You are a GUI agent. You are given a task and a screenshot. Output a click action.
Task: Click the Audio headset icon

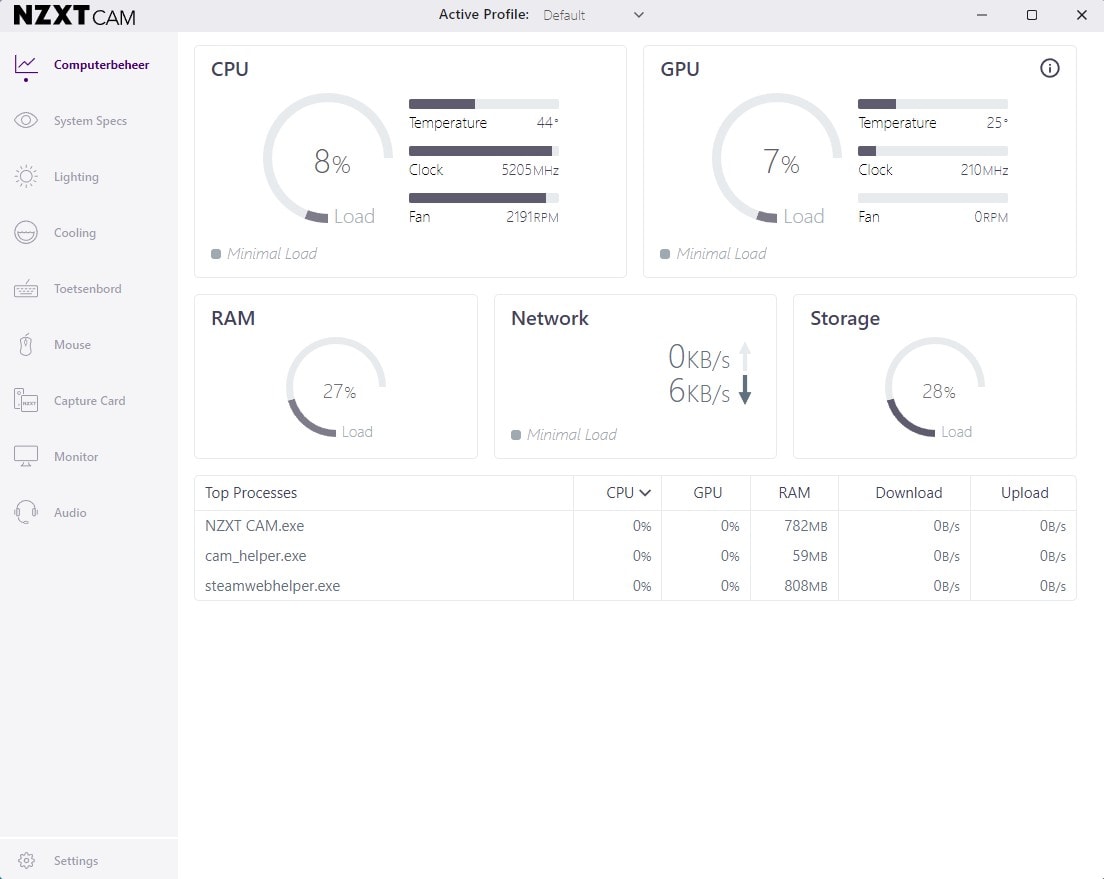tap(26, 512)
